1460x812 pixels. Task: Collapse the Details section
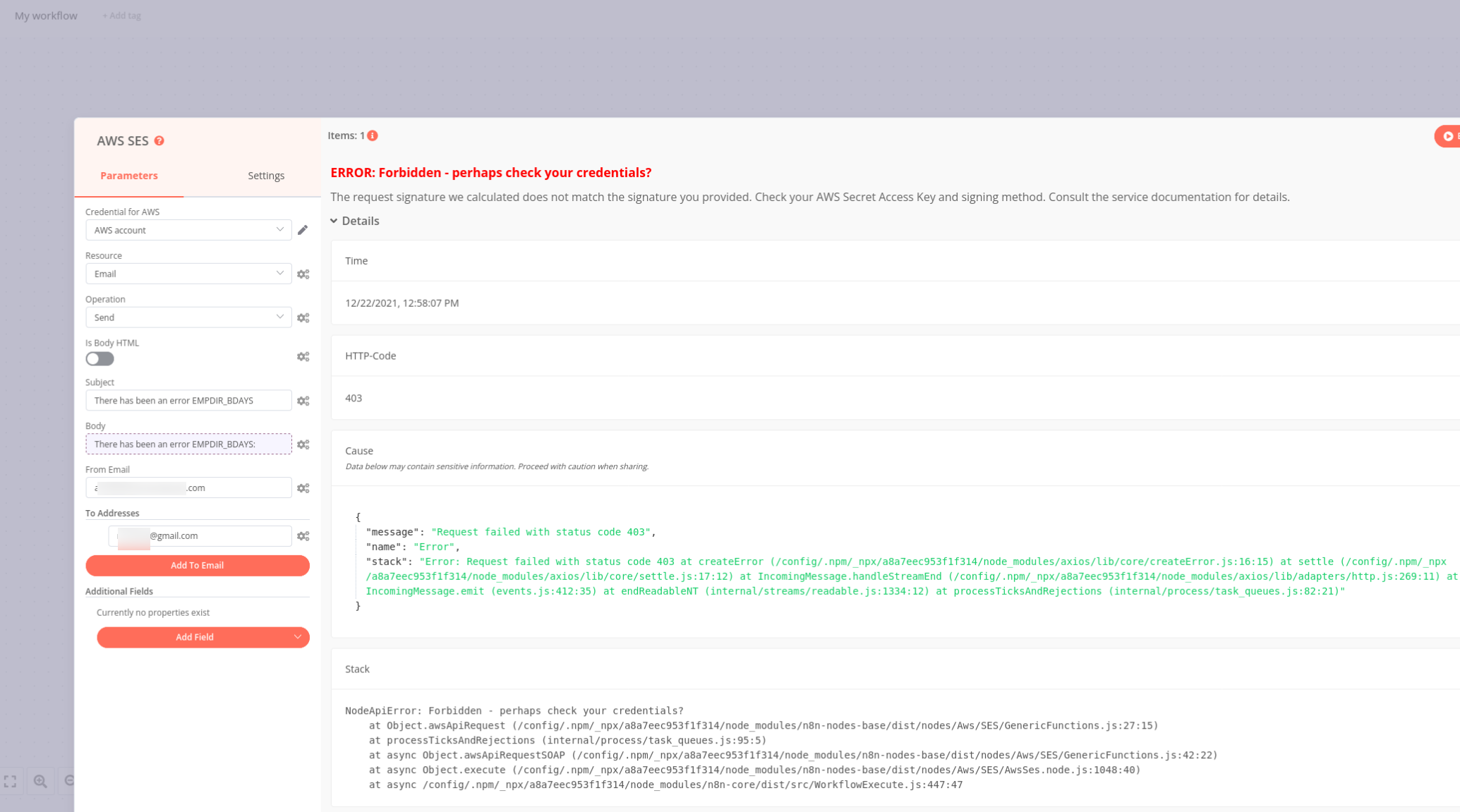point(355,221)
